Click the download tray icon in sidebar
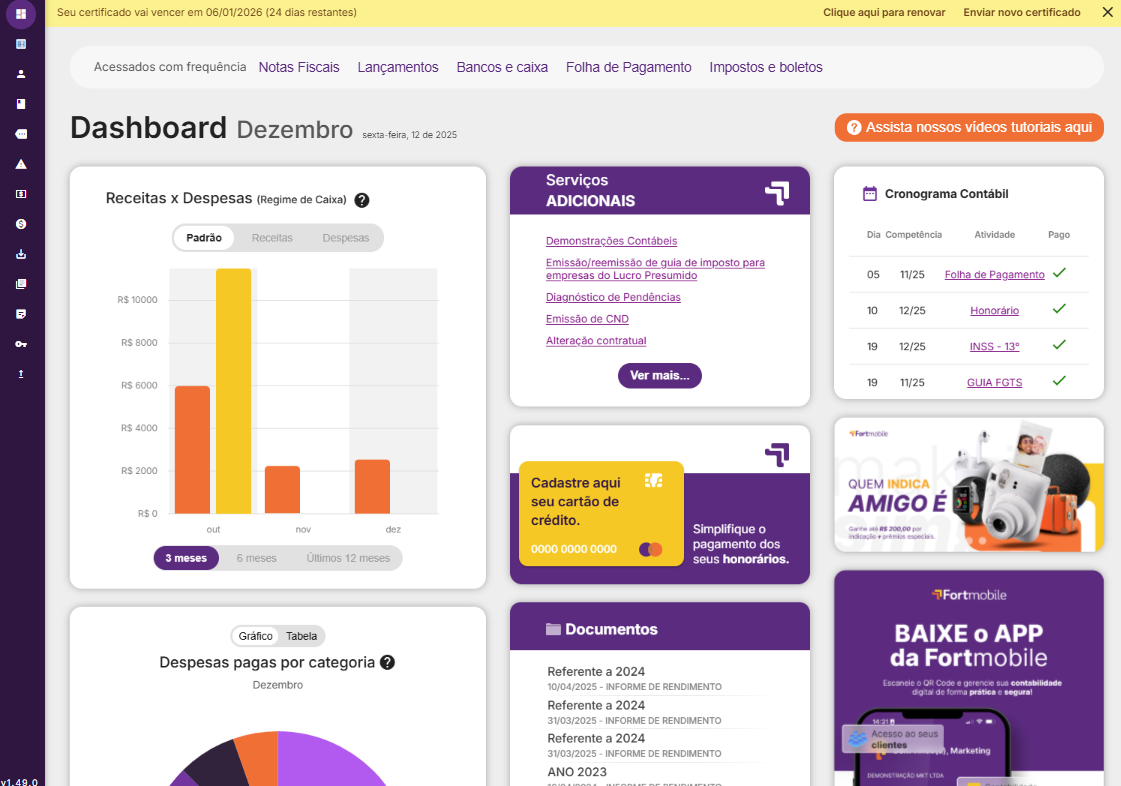 pyautogui.click(x=21, y=254)
